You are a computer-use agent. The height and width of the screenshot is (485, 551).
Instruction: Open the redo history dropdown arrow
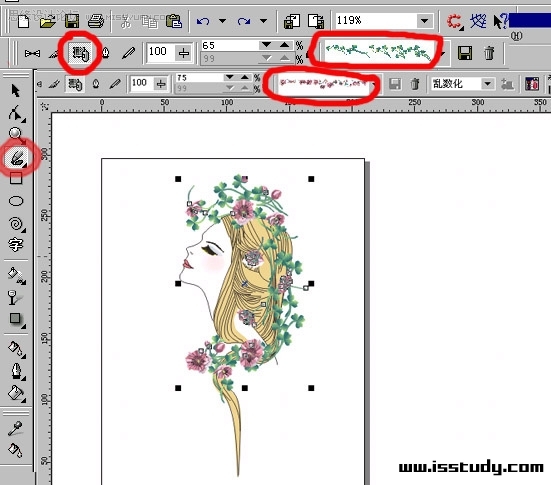pyautogui.click(x=263, y=21)
